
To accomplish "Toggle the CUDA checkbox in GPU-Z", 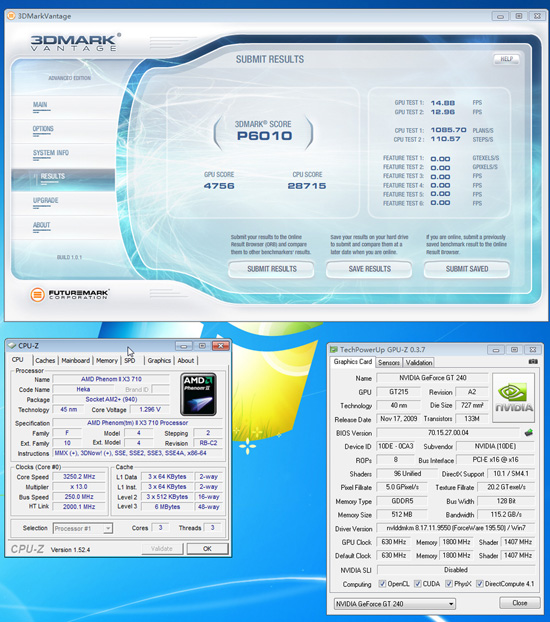I will coord(417,584).
